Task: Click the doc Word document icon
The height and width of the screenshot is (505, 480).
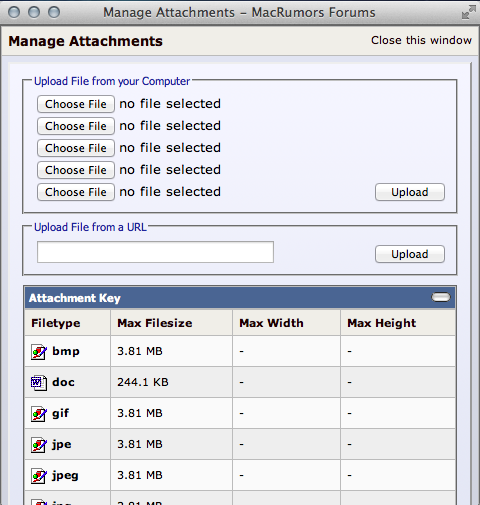Action: (39, 383)
